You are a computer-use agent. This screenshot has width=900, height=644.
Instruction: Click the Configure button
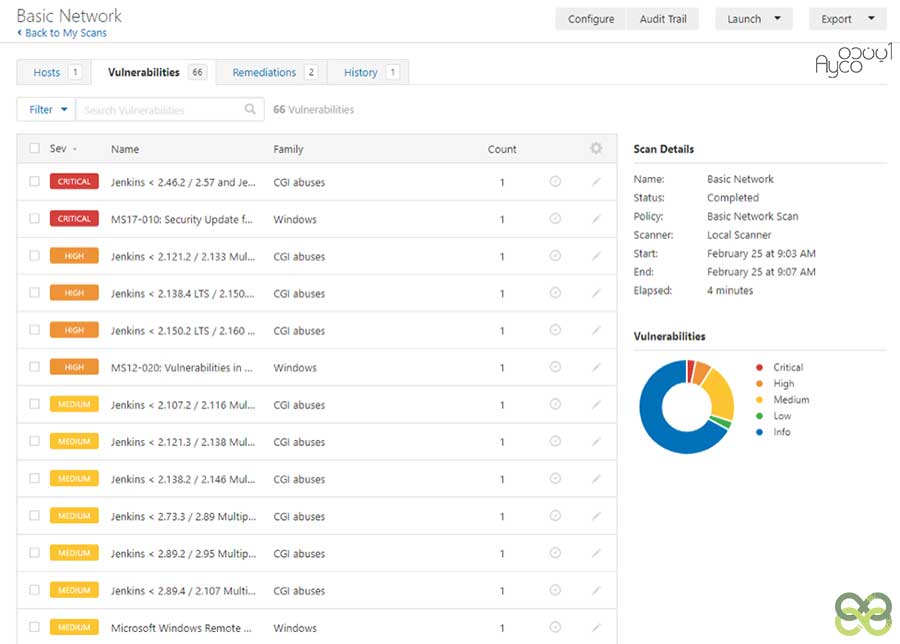590,19
